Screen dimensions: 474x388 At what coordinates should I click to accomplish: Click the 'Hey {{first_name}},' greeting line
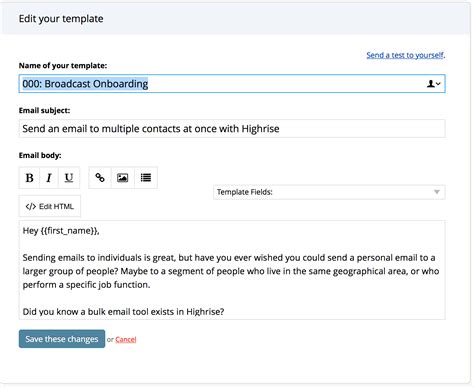[x=61, y=231]
